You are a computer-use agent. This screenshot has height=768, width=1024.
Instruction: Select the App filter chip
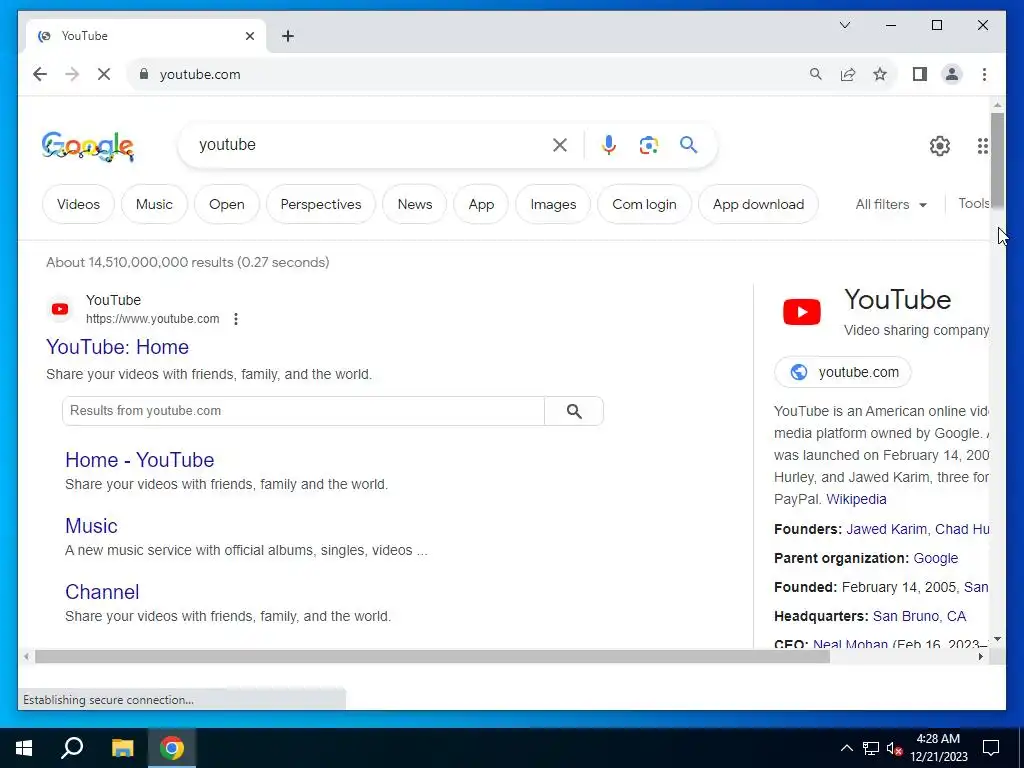click(481, 204)
